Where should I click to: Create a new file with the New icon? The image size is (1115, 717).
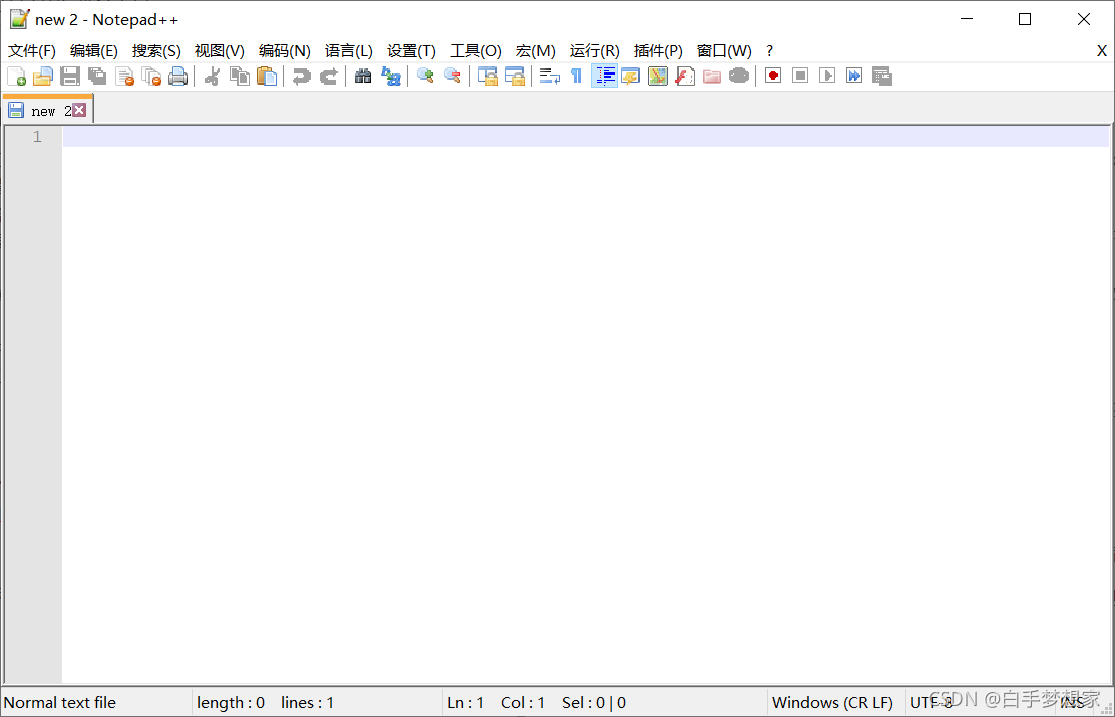point(16,75)
